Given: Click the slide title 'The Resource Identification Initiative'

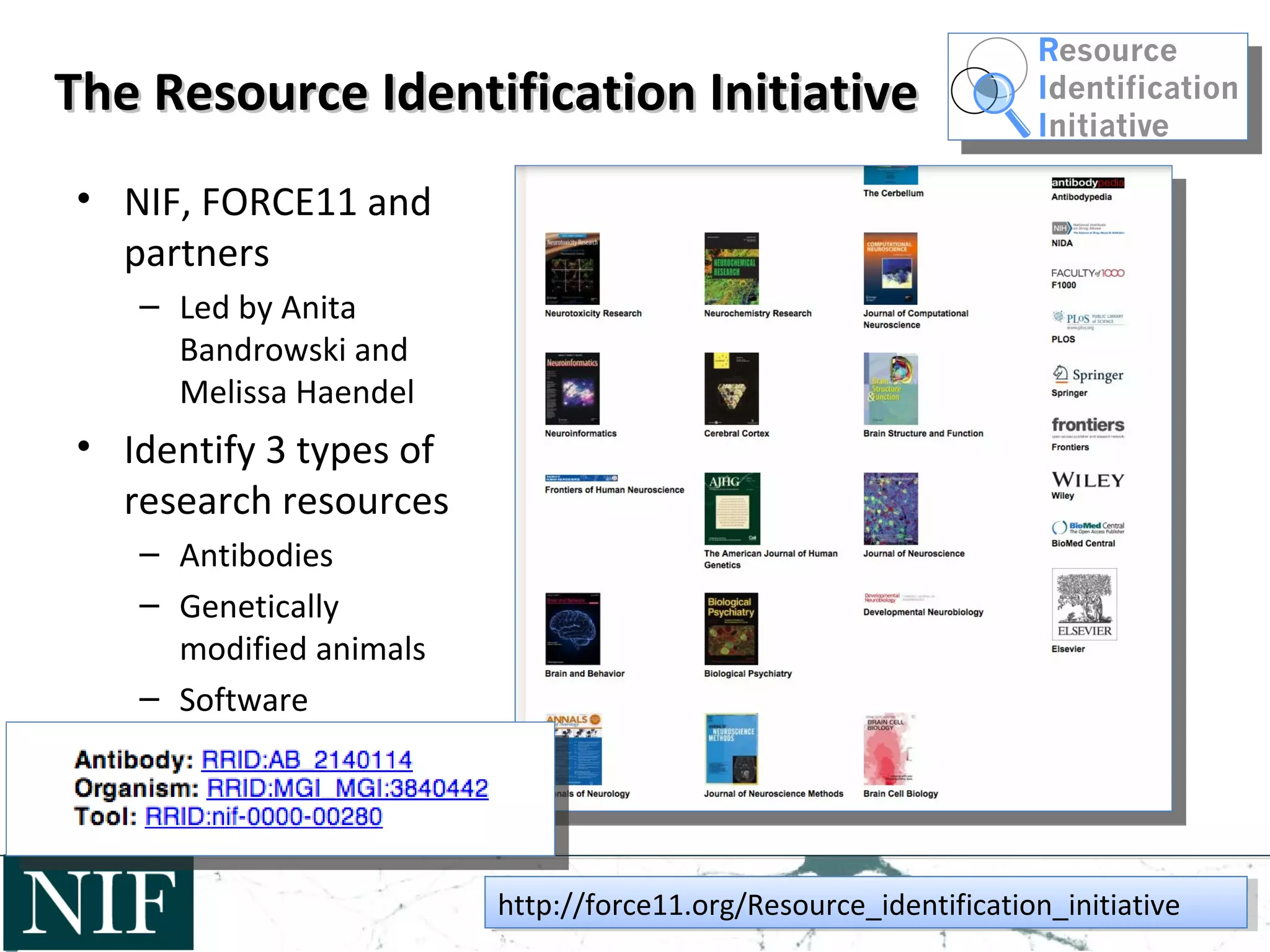Looking at the screenshot, I should click(x=486, y=93).
